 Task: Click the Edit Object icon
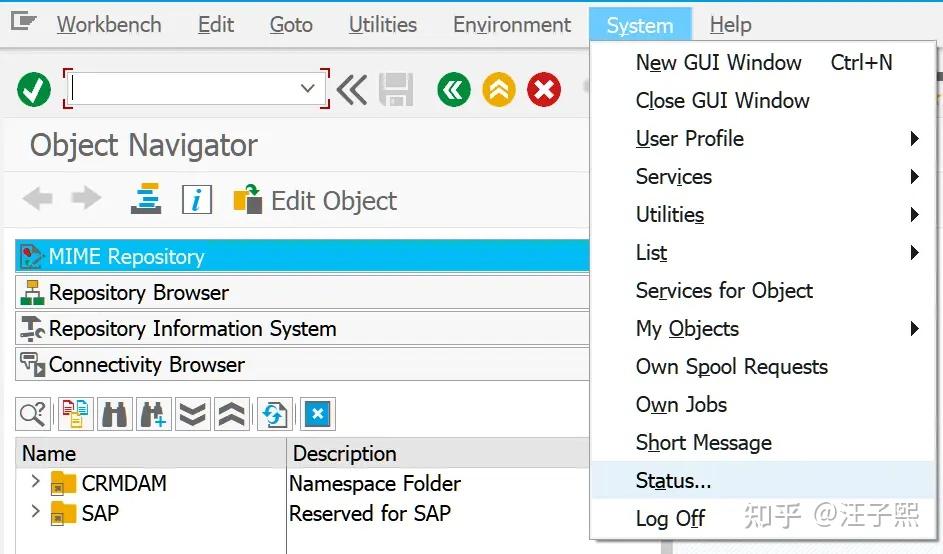(248, 199)
